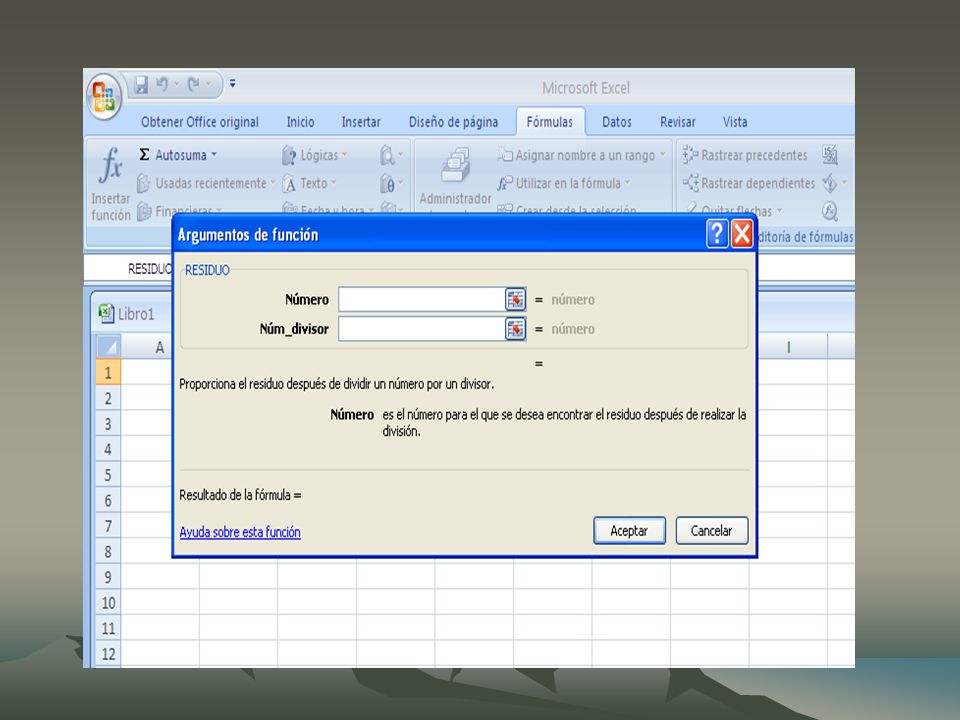The height and width of the screenshot is (720, 960).
Task: Open the Lógicas functions menu
Action: [x=315, y=155]
